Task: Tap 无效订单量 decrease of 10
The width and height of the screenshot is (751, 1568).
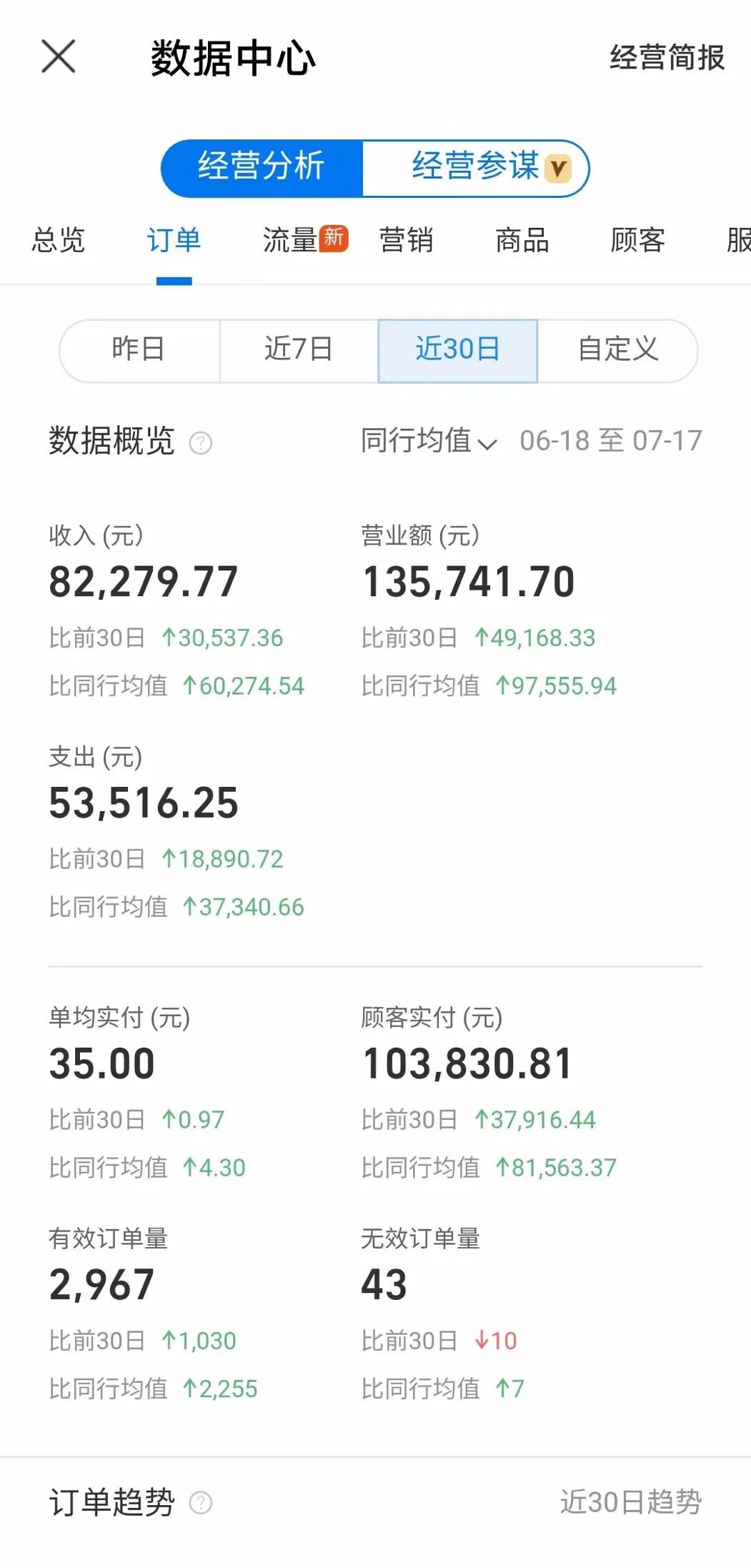Action: [x=495, y=1341]
